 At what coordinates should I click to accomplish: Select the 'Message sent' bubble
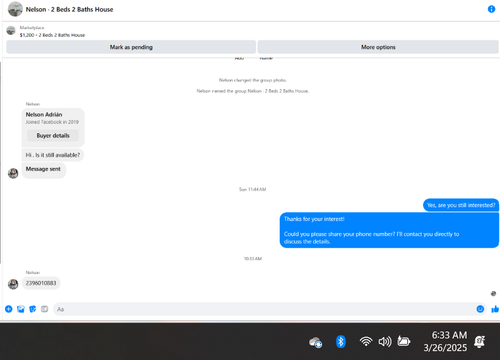click(43, 169)
